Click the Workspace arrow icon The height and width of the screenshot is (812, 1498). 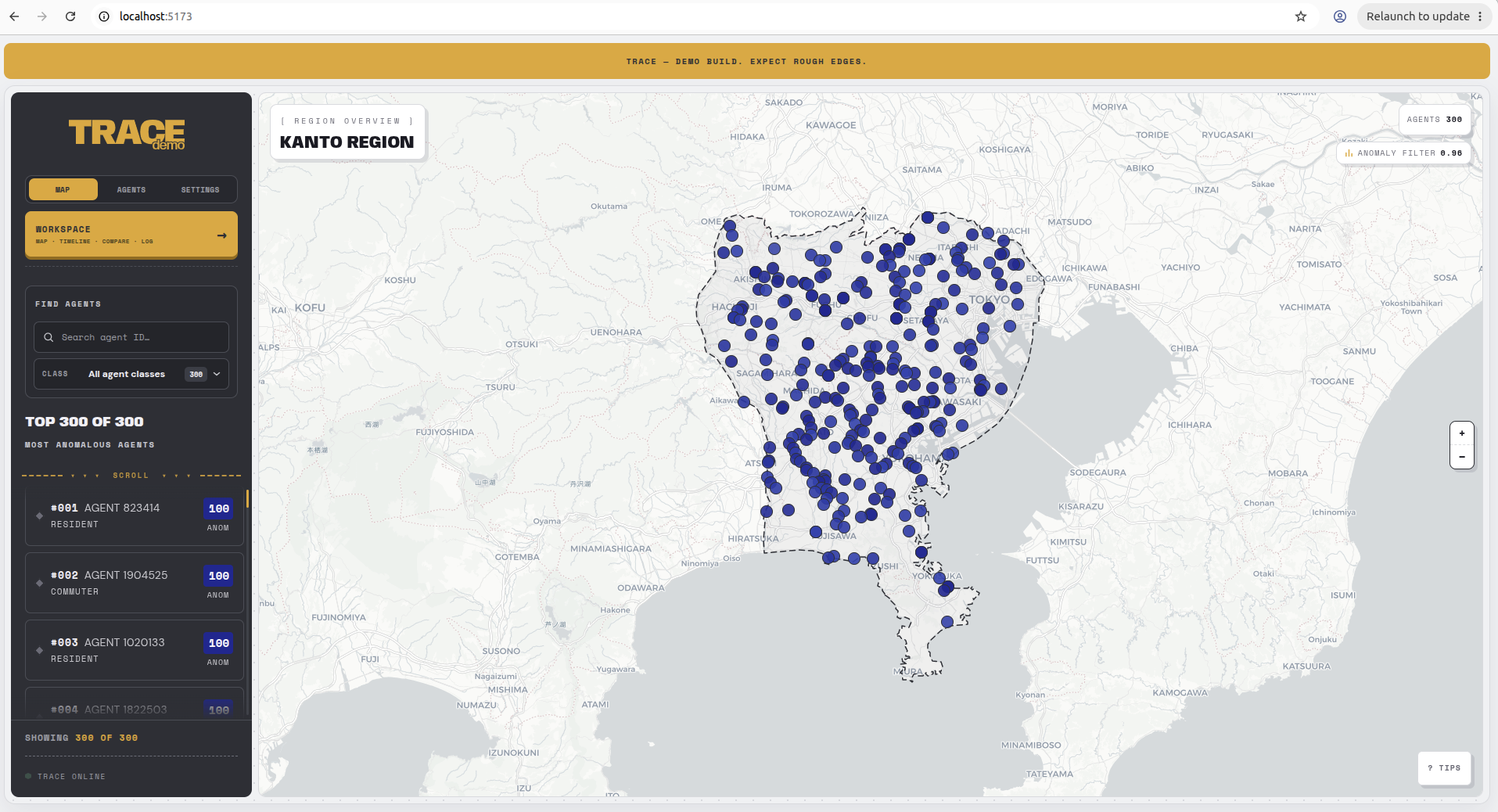coord(221,235)
